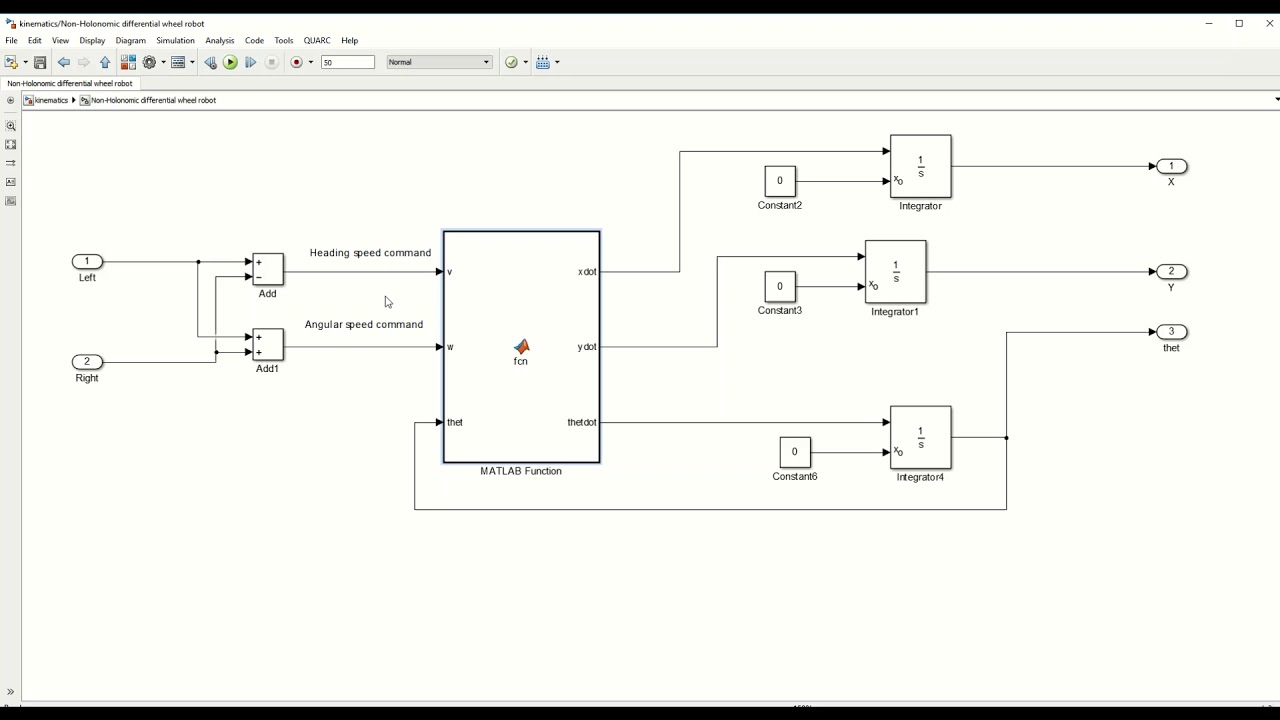This screenshot has width=1280, height=720.
Task: Go up to parent with up arrow
Action: pos(105,62)
